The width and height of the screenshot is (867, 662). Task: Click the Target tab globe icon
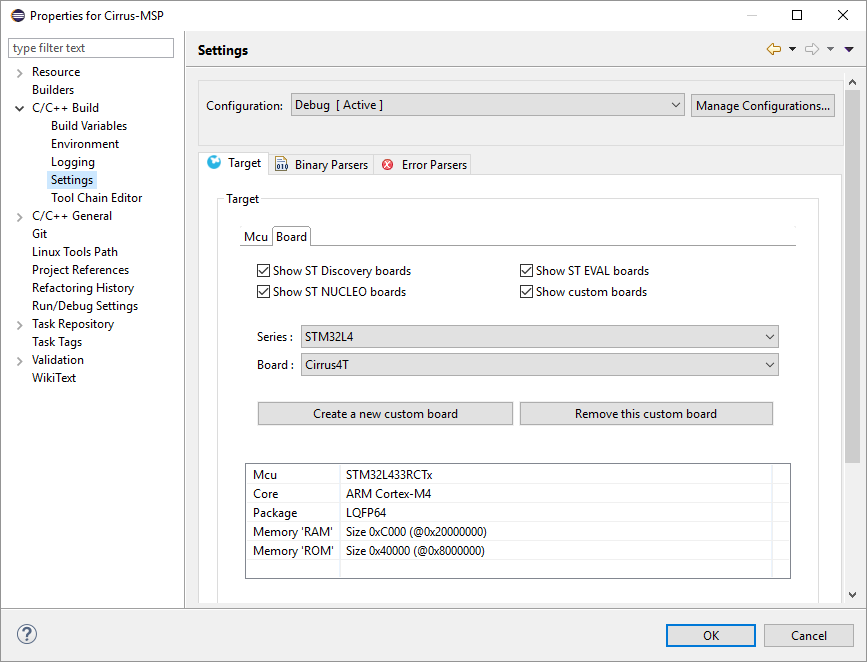[214, 162]
